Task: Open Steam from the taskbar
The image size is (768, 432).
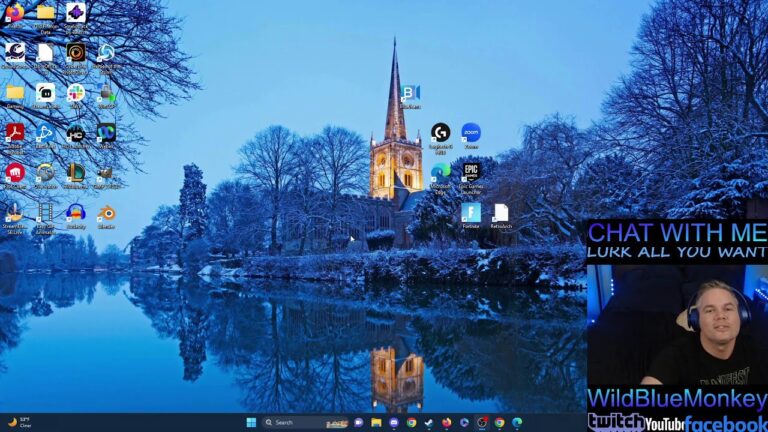Action: pos(429,422)
